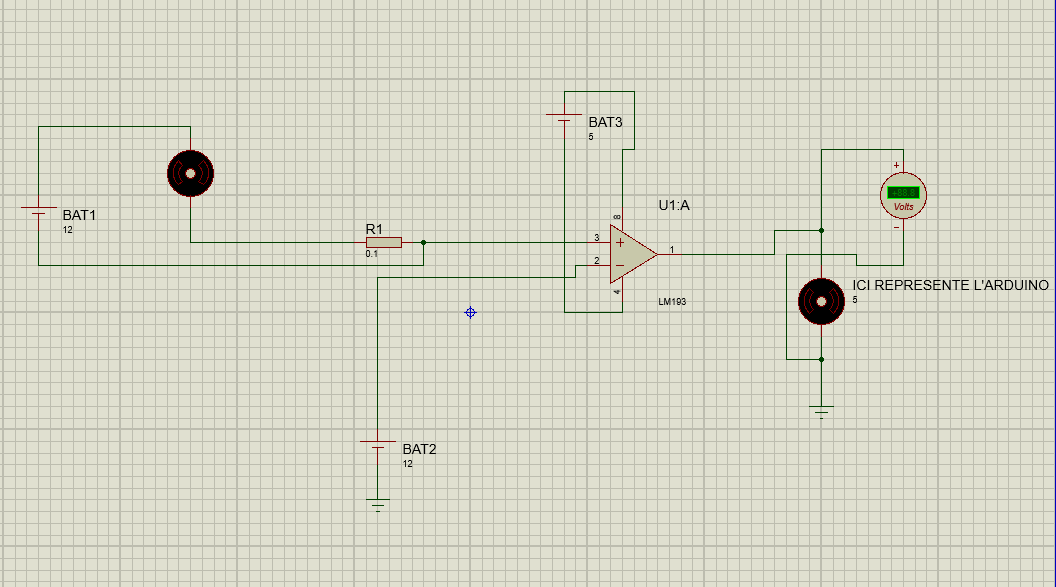Click the LM193 part name text
The image size is (1056, 587).
point(672,302)
